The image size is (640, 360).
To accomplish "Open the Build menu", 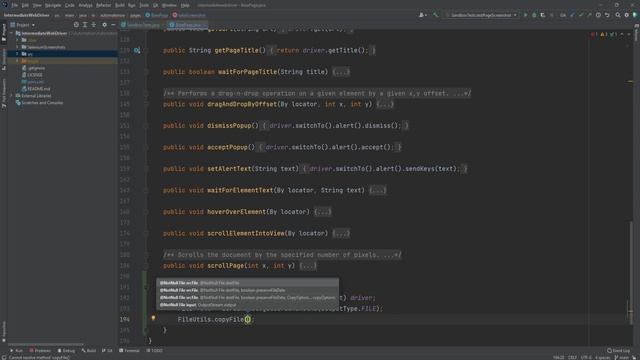I will coord(120,5).
